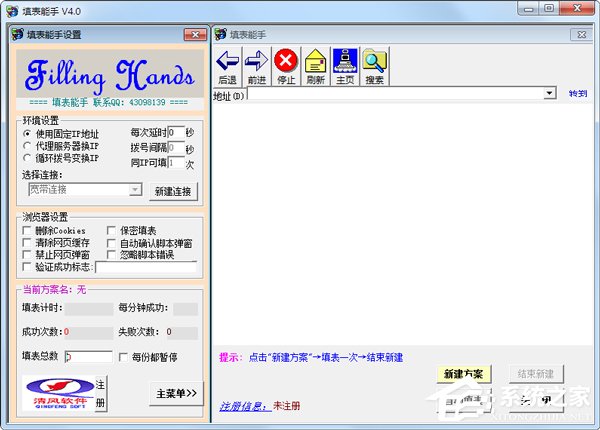Open the 注册信息 link

pos(245,406)
